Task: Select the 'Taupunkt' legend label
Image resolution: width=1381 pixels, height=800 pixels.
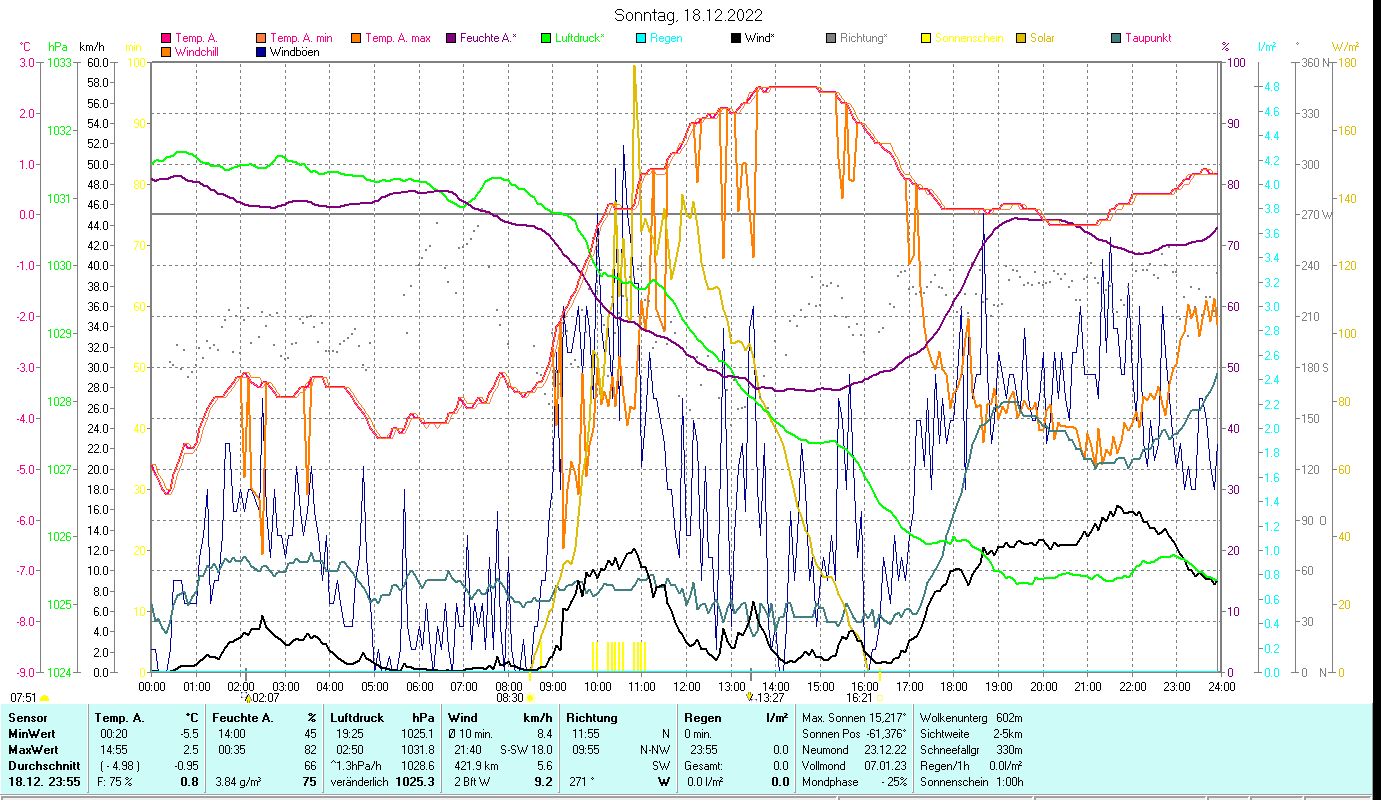Action: [1148, 39]
